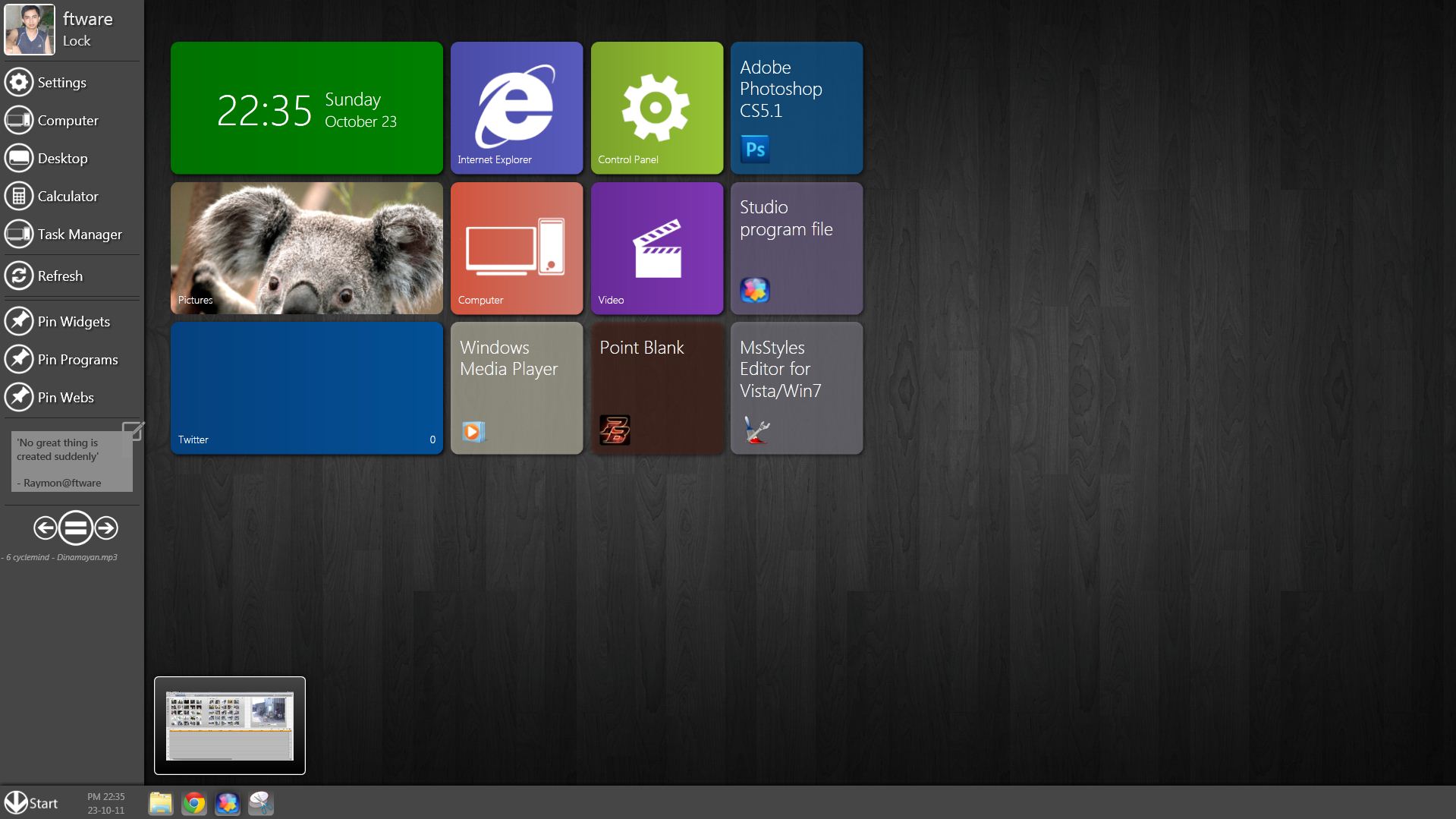Click the Refresh icon in sidebar
Image resolution: width=1456 pixels, height=819 pixels.
(x=19, y=276)
